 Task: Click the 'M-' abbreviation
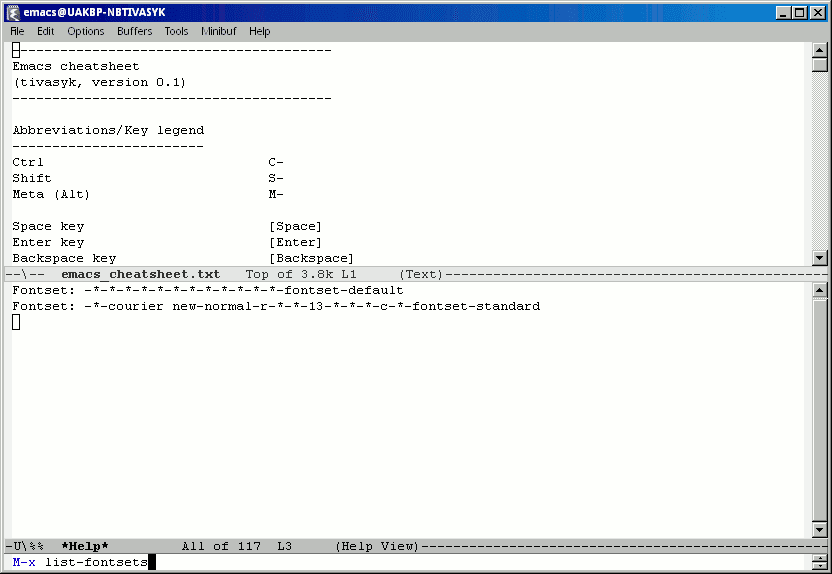click(276, 194)
